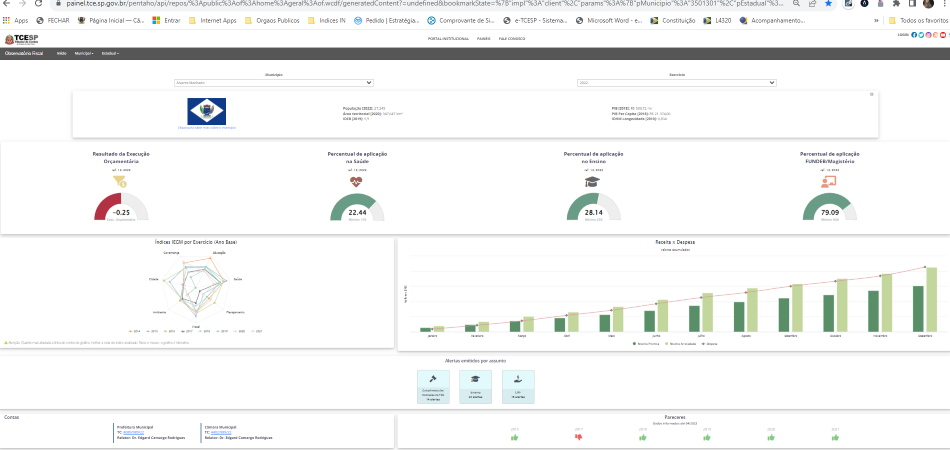Click the health heartbeat icon
Screen dimensions: 950x450
pos(358,182)
